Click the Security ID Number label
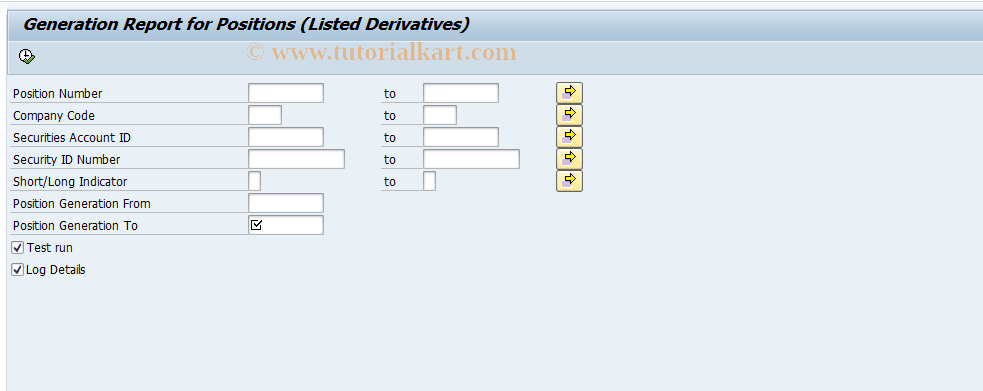 tap(66, 160)
